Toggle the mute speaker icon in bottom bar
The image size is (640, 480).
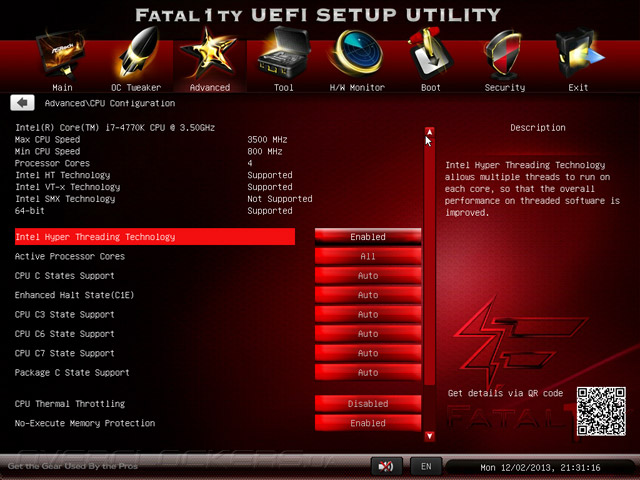point(386,466)
